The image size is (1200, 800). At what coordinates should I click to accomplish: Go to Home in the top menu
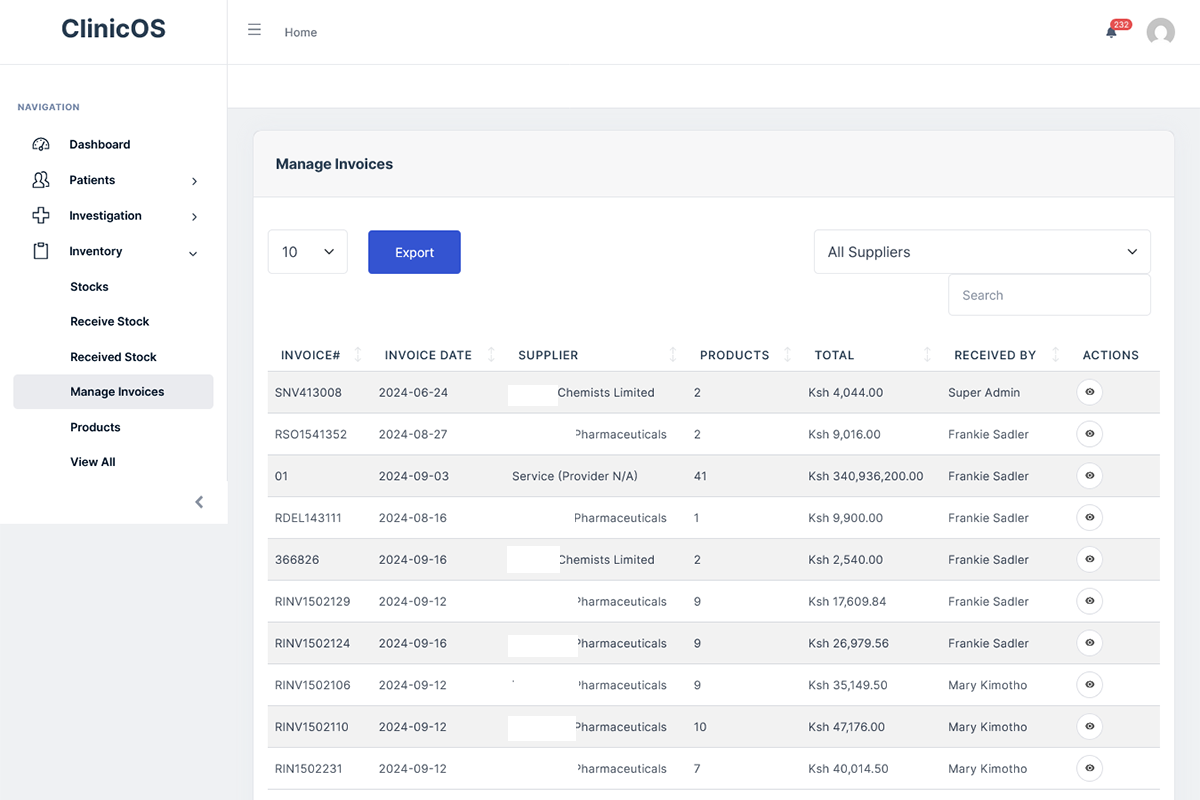(x=300, y=32)
